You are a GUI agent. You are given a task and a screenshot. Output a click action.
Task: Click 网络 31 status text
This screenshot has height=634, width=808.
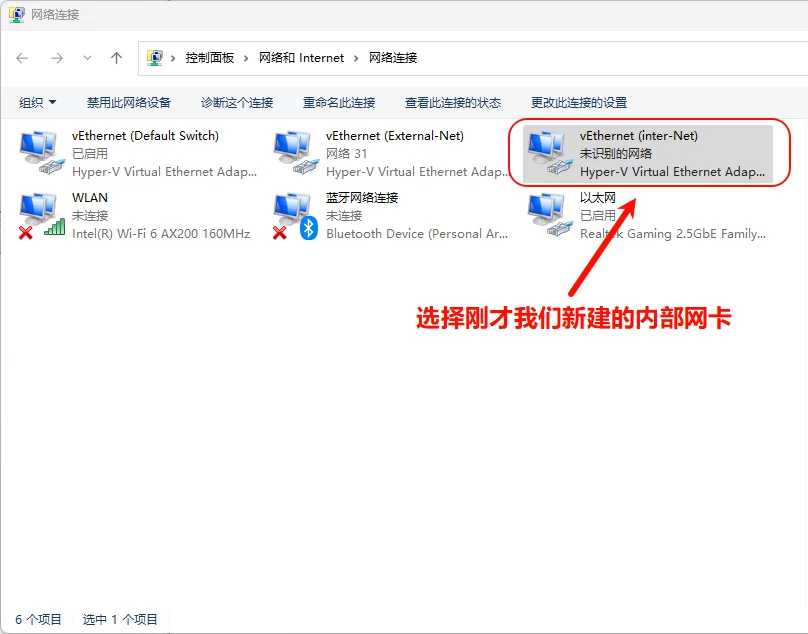[x=346, y=154]
